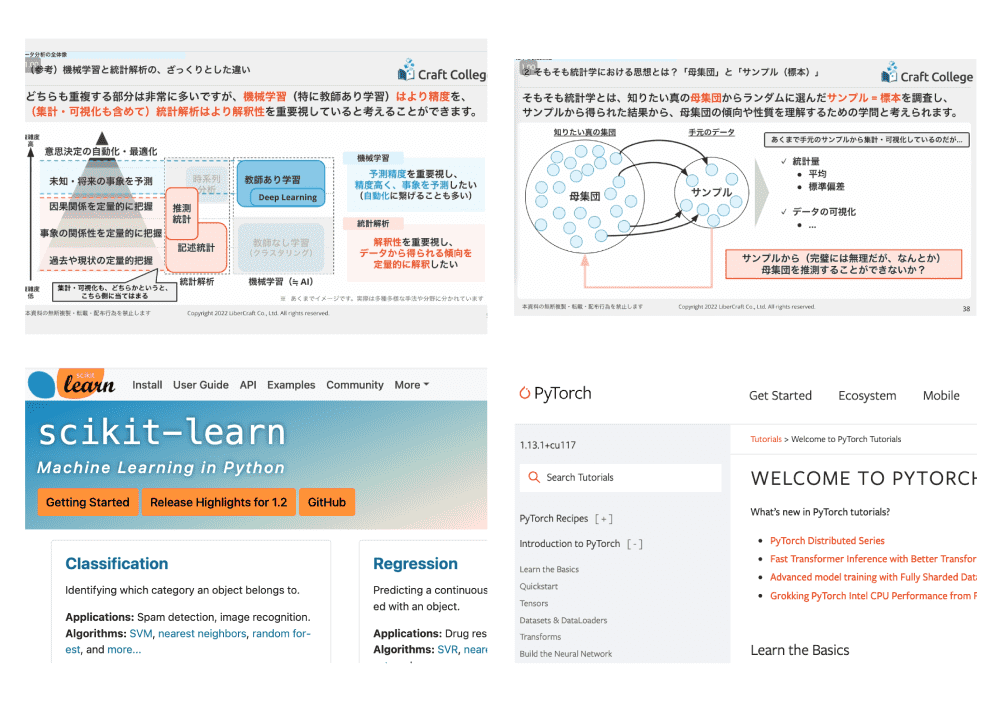Open Examples in scikit-learn navbar
The height and width of the screenshot is (702, 1001).
click(x=291, y=385)
